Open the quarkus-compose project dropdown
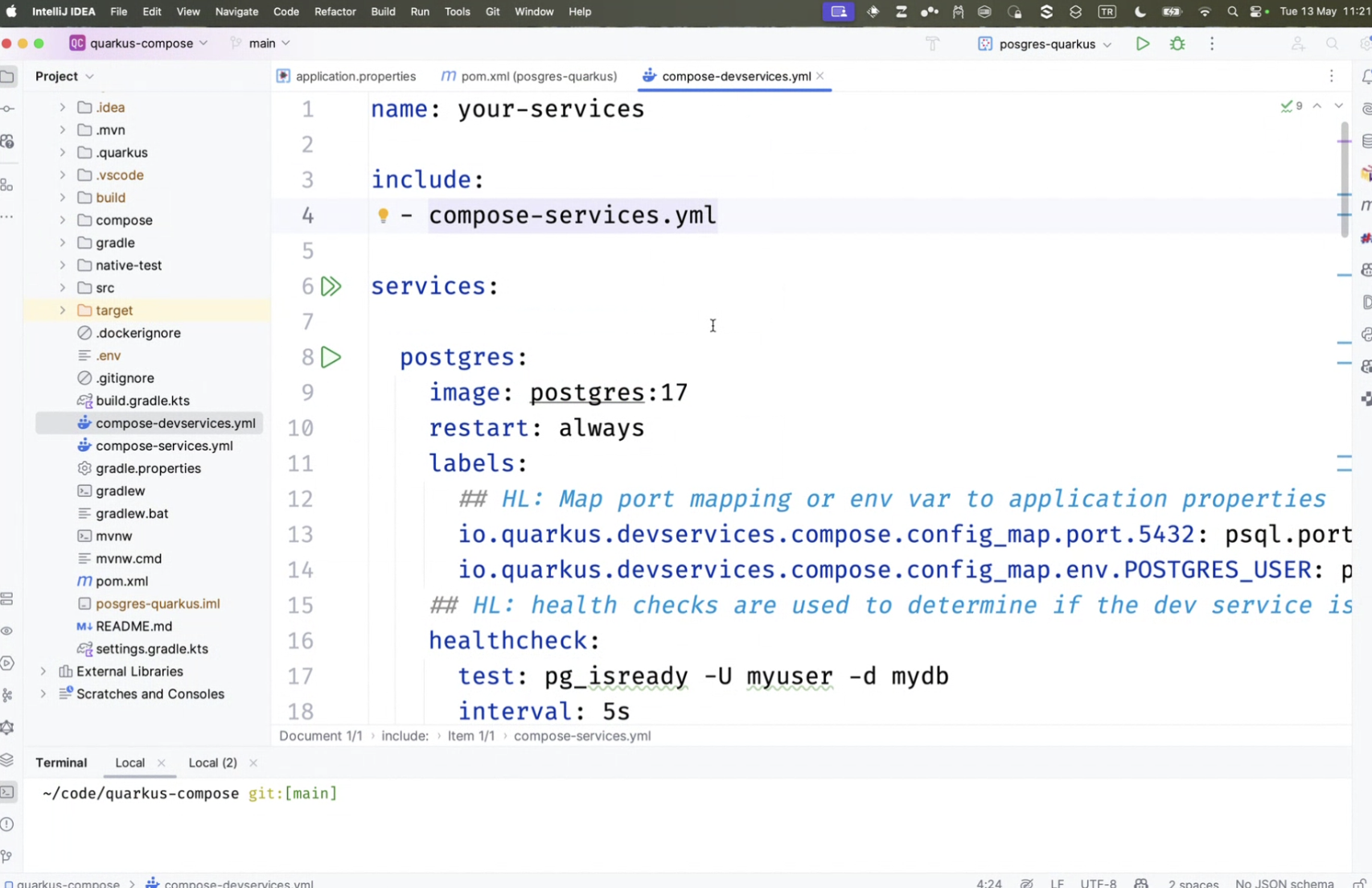Screen dimensions: 1372x888 139,43
